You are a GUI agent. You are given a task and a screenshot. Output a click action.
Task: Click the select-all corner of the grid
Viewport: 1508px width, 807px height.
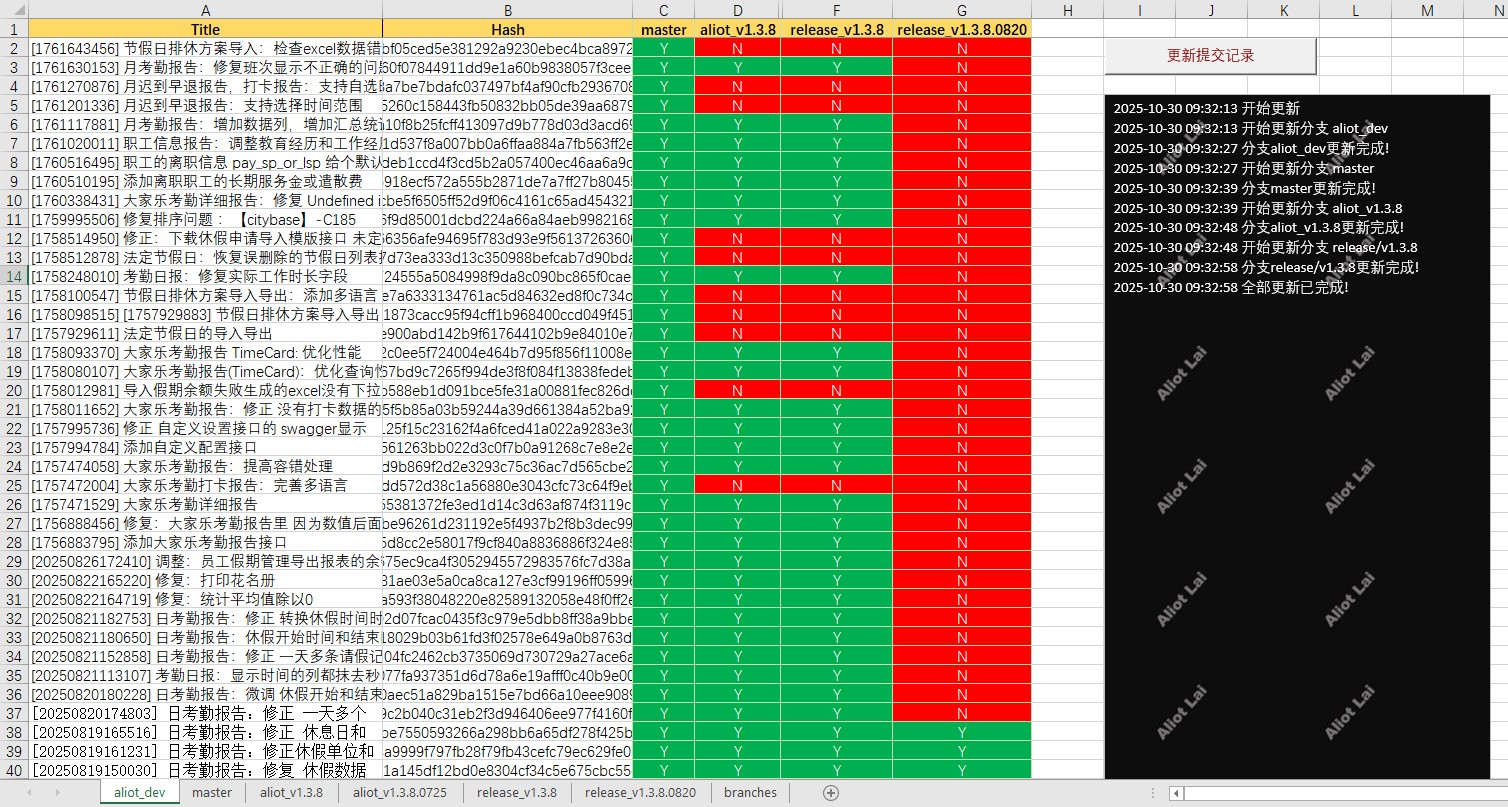click(x=13, y=10)
